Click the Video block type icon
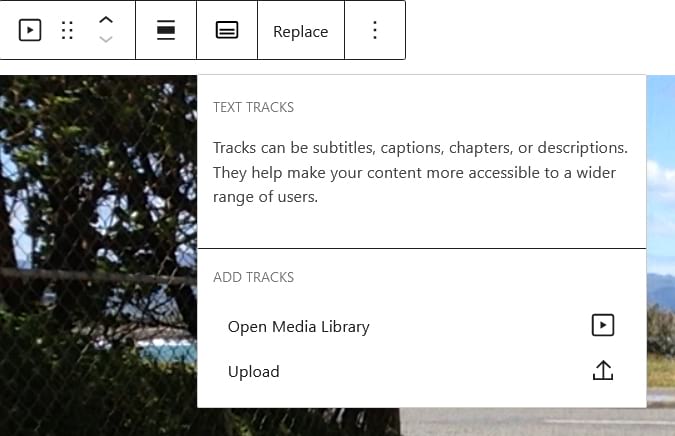The height and width of the screenshot is (436, 675). pyautogui.click(x=30, y=30)
